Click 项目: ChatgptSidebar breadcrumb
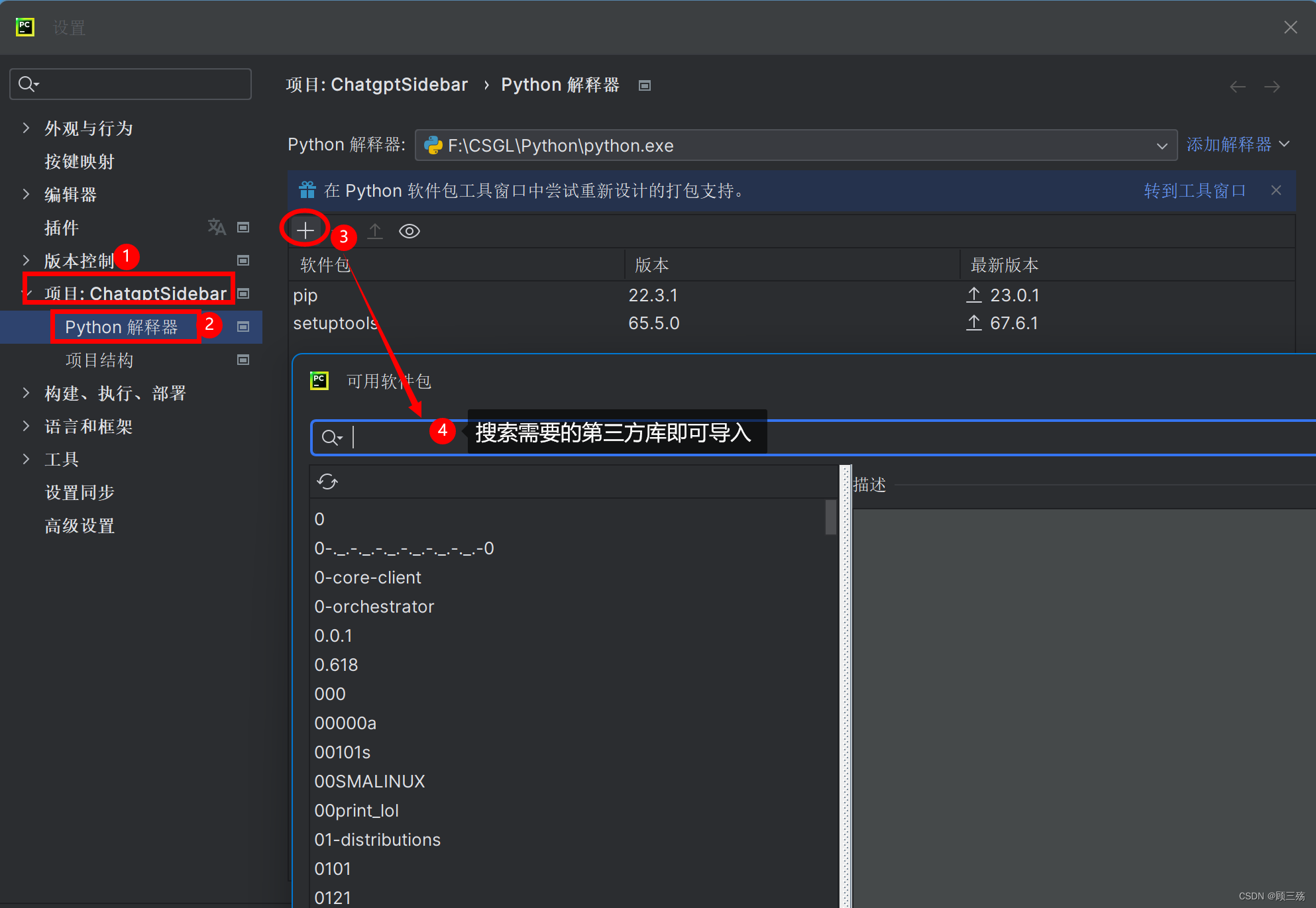The height and width of the screenshot is (908, 1316). (x=376, y=85)
